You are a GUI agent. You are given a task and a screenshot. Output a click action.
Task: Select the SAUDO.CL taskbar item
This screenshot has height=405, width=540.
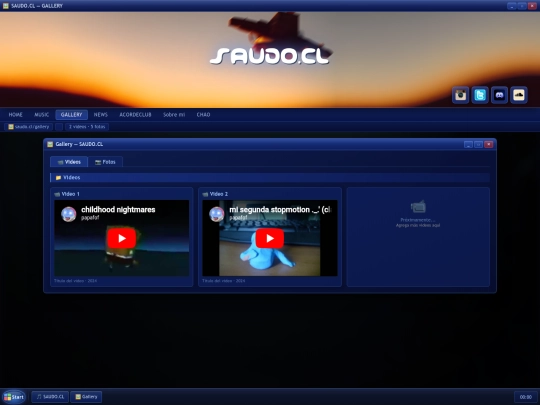[x=50, y=397]
